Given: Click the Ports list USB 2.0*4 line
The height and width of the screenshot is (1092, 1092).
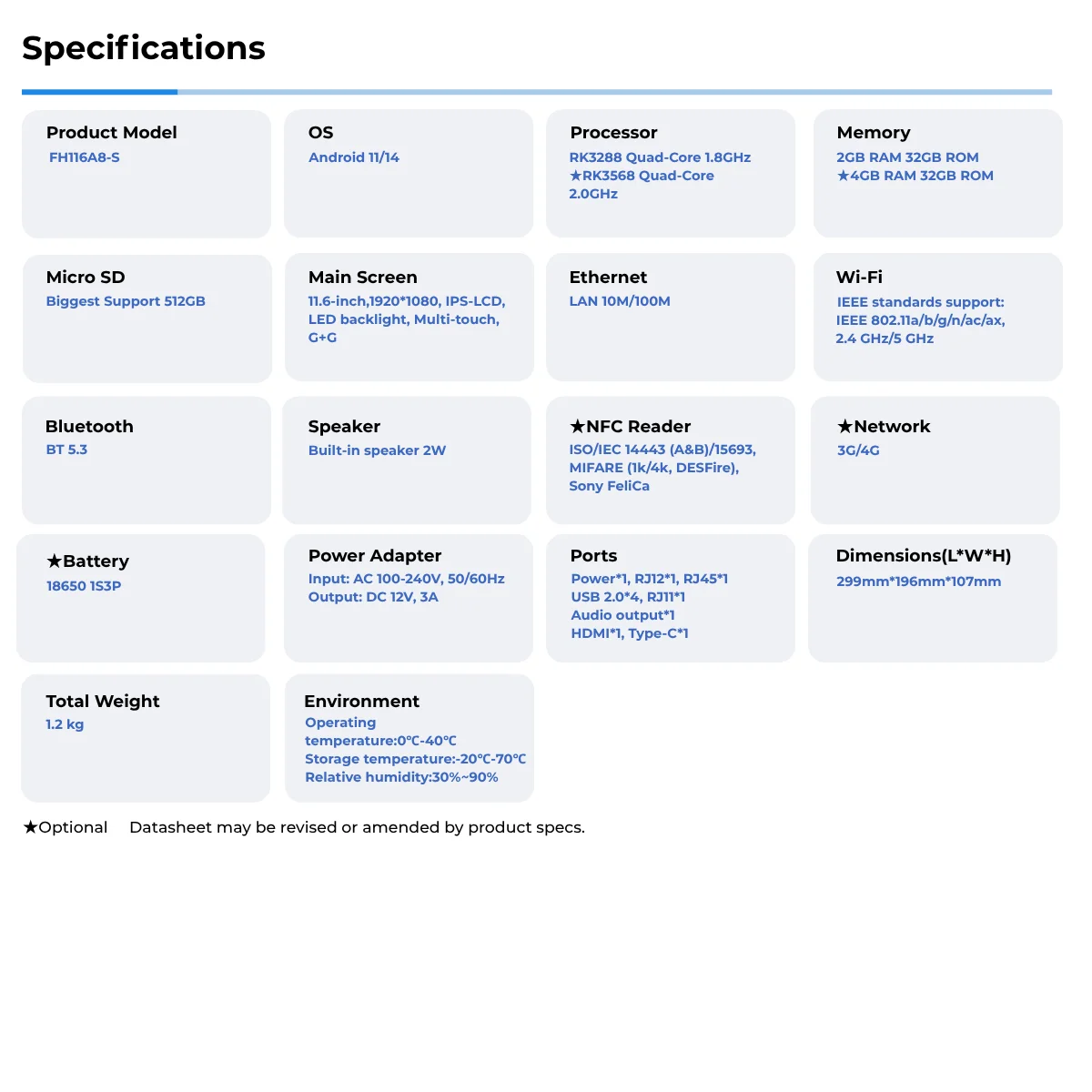Looking at the screenshot, I should click(628, 597).
